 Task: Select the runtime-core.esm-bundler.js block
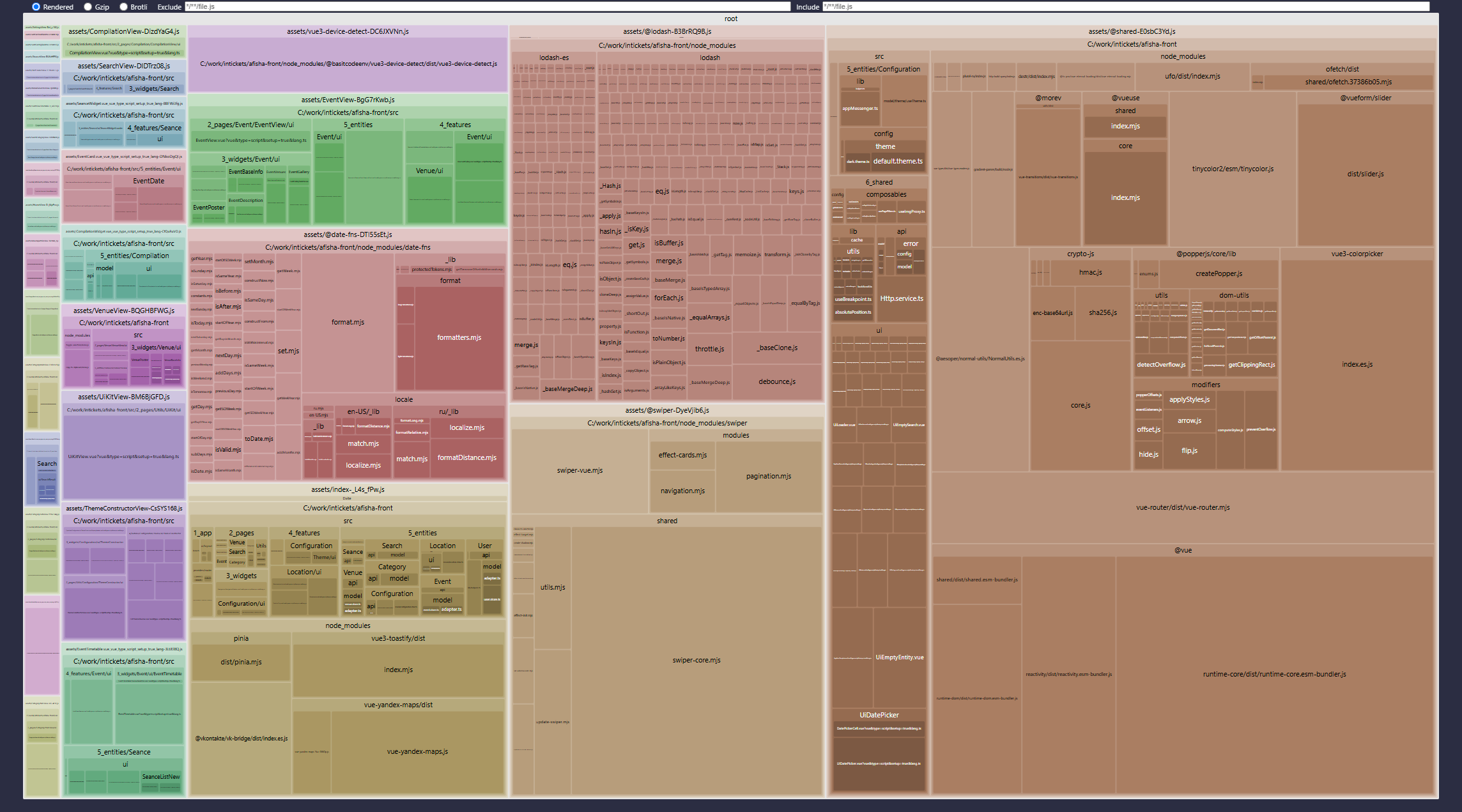coord(1274,674)
